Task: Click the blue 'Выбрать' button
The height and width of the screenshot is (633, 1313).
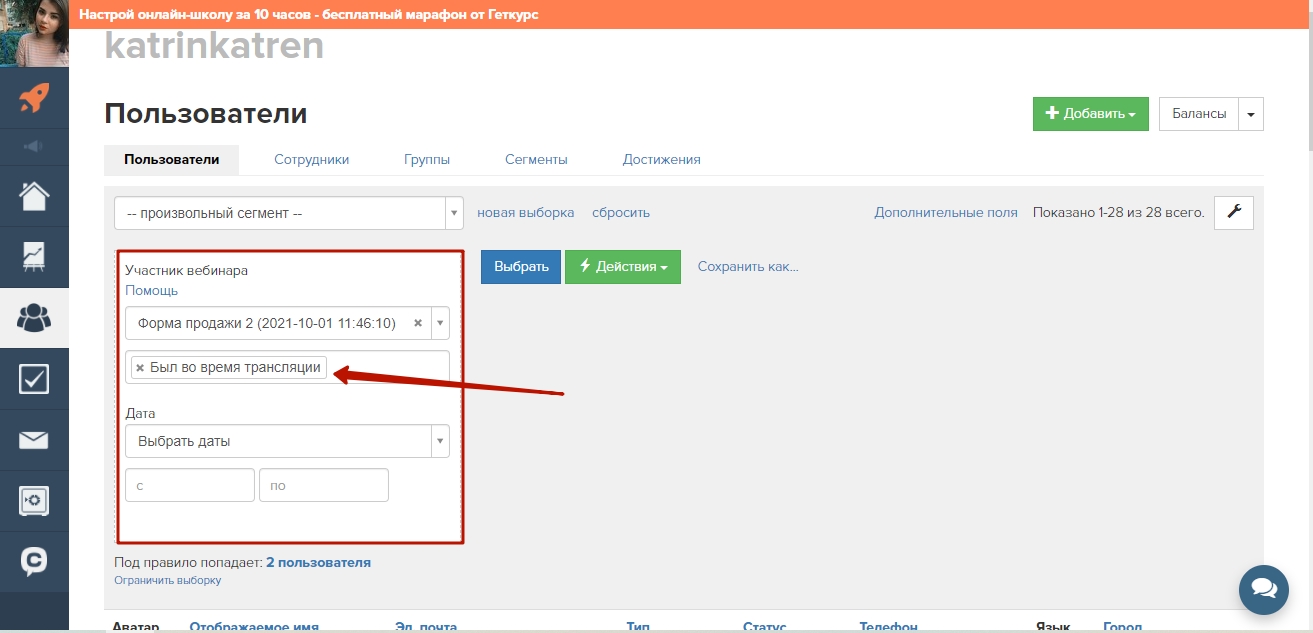Action: [521, 267]
